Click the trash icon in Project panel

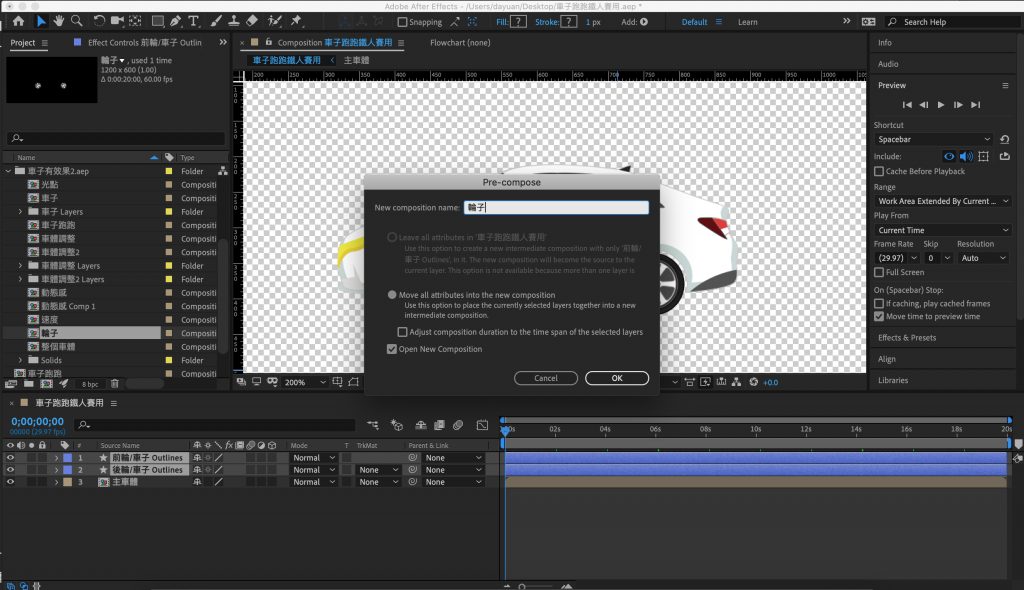[x=114, y=383]
